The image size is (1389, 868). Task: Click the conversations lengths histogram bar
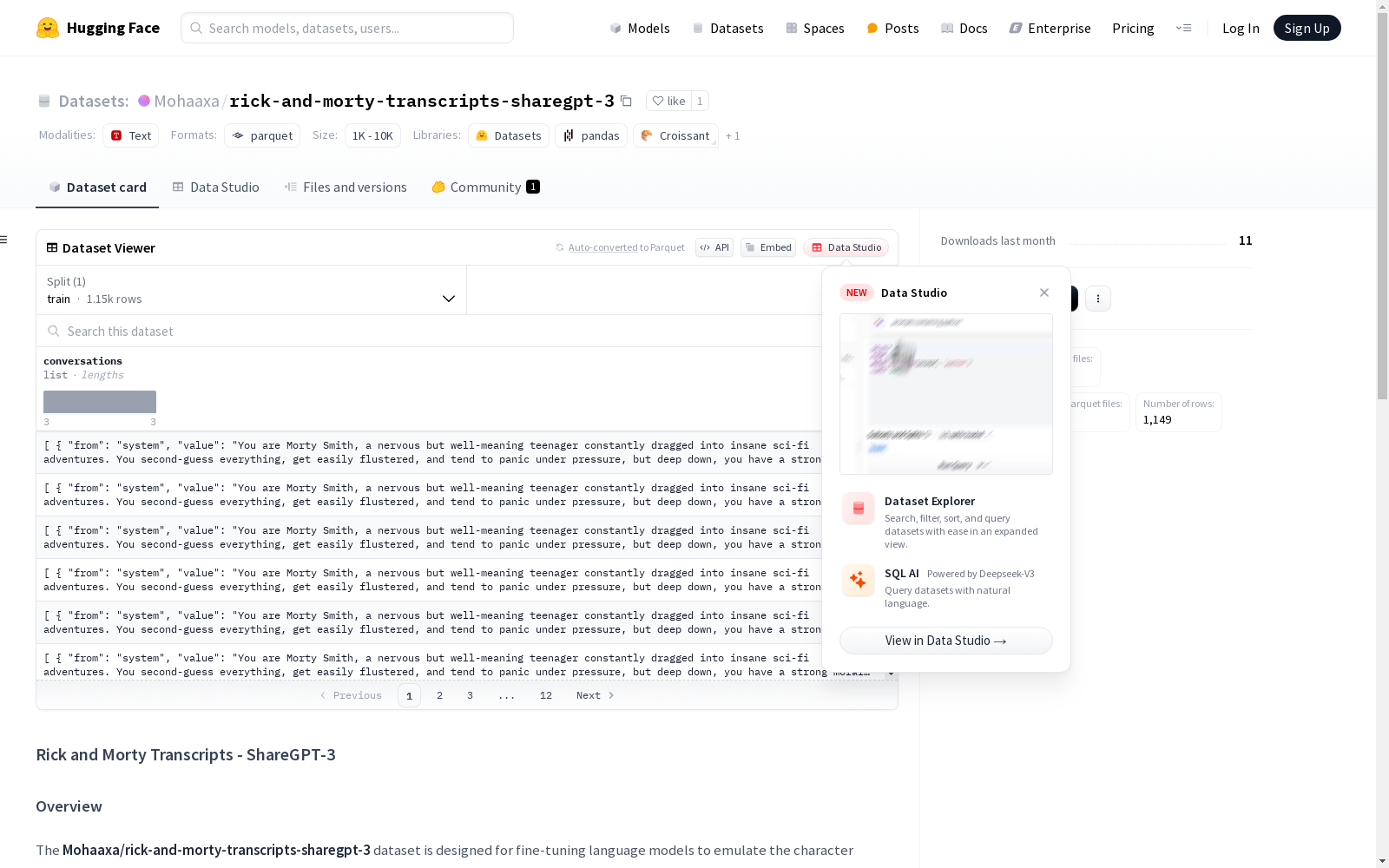(x=100, y=402)
